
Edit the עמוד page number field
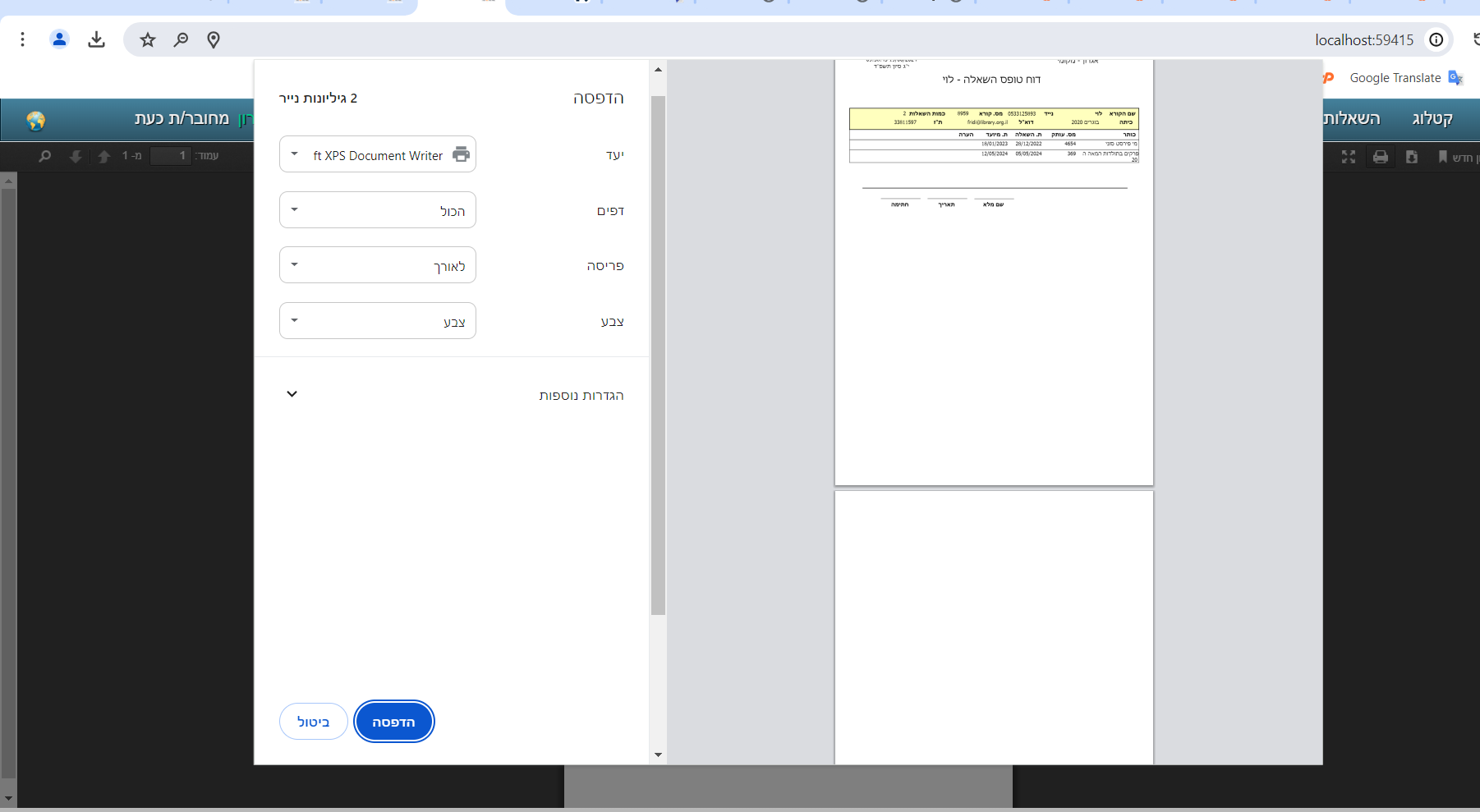tap(171, 155)
